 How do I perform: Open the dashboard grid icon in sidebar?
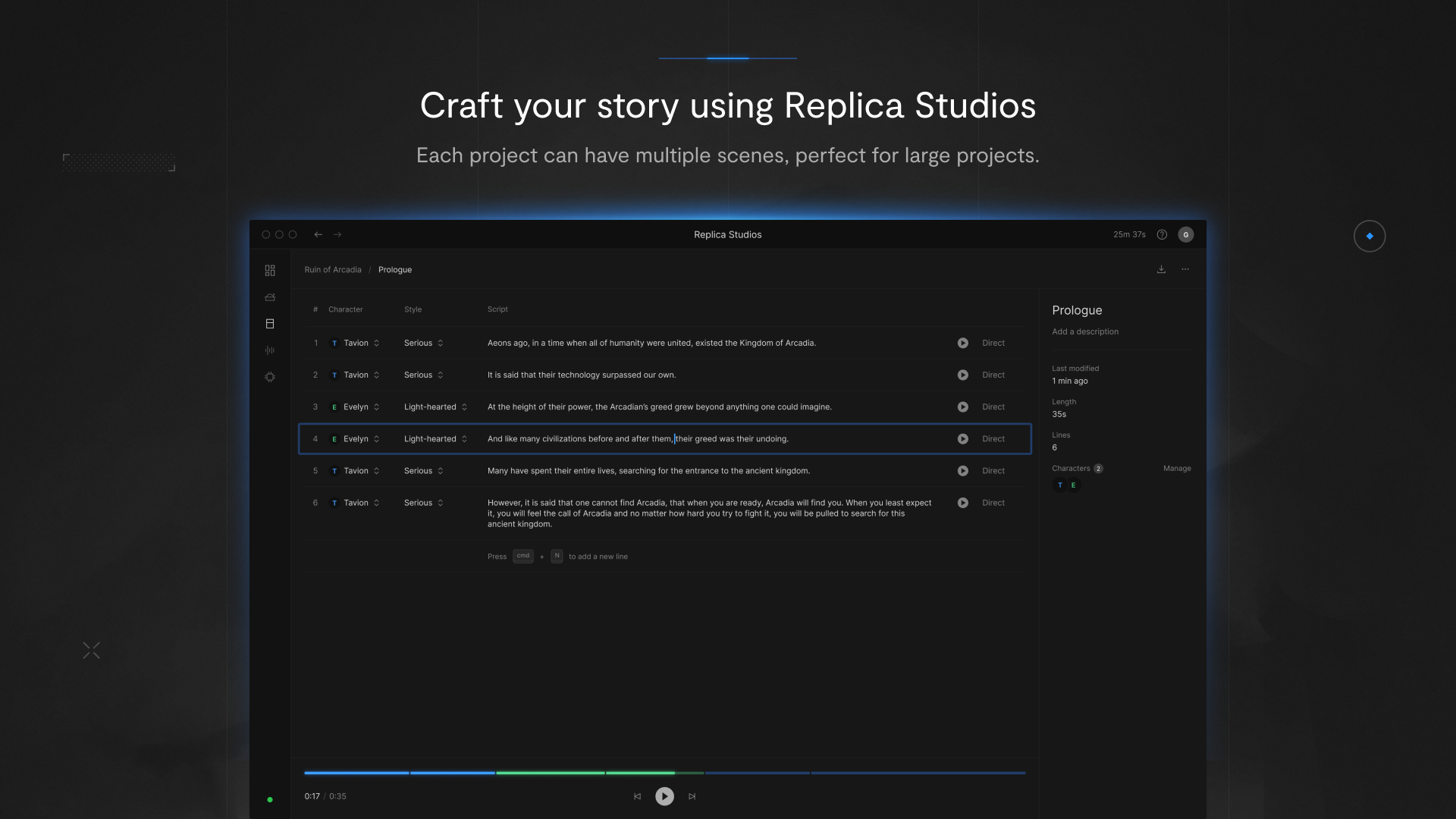270,271
